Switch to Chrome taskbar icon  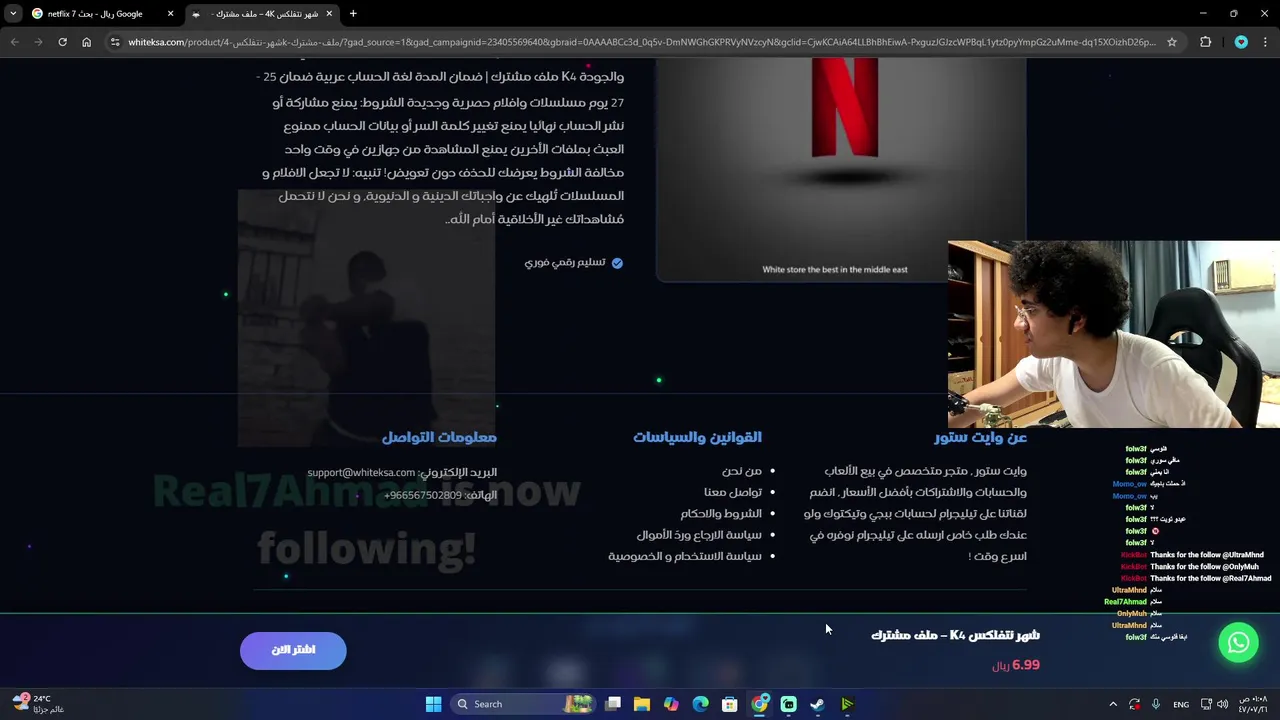(760, 704)
